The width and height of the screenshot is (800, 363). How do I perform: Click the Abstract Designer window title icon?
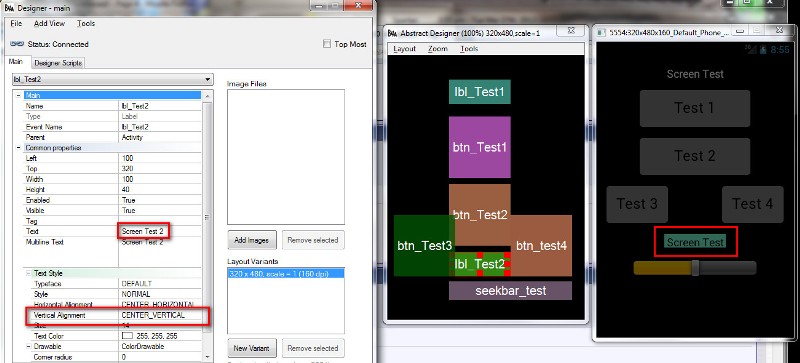click(392, 33)
